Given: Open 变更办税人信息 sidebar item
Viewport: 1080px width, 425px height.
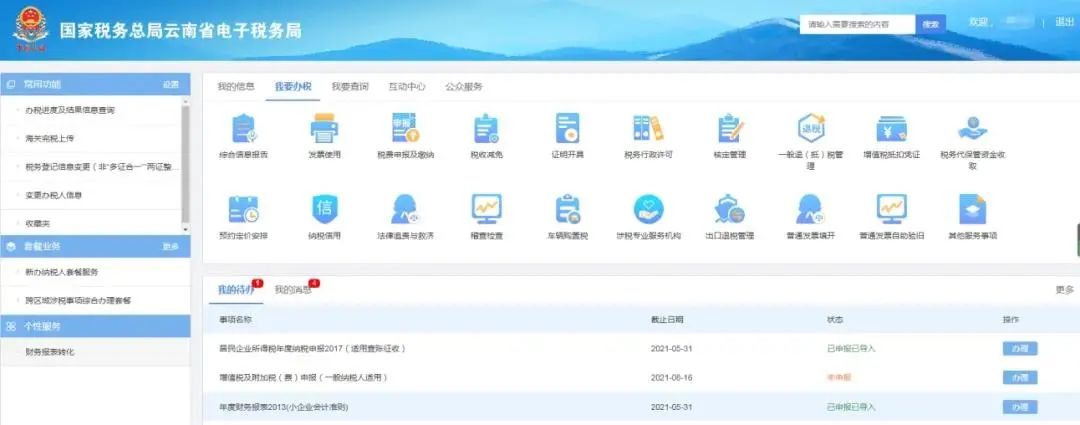Looking at the screenshot, I should point(54,195).
